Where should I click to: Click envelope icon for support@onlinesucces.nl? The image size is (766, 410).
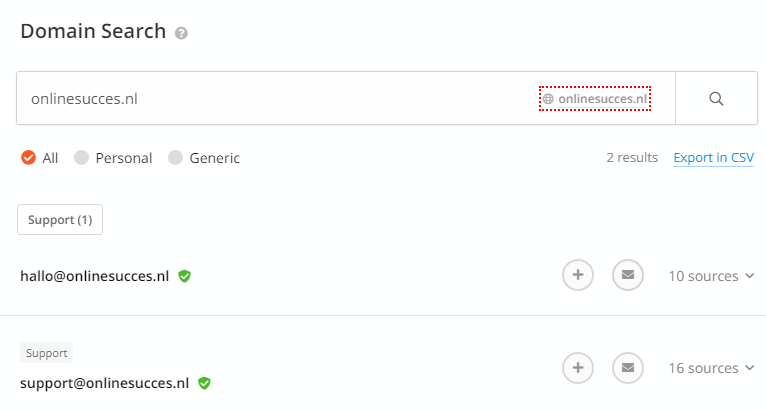(x=628, y=368)
